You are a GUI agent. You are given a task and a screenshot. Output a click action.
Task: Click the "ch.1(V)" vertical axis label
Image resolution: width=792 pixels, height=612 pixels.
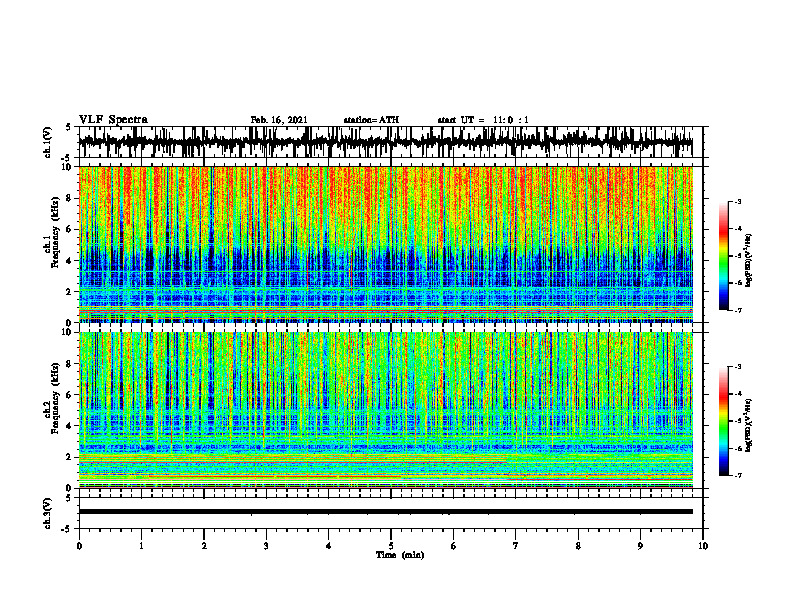click(x=48, y=142)
